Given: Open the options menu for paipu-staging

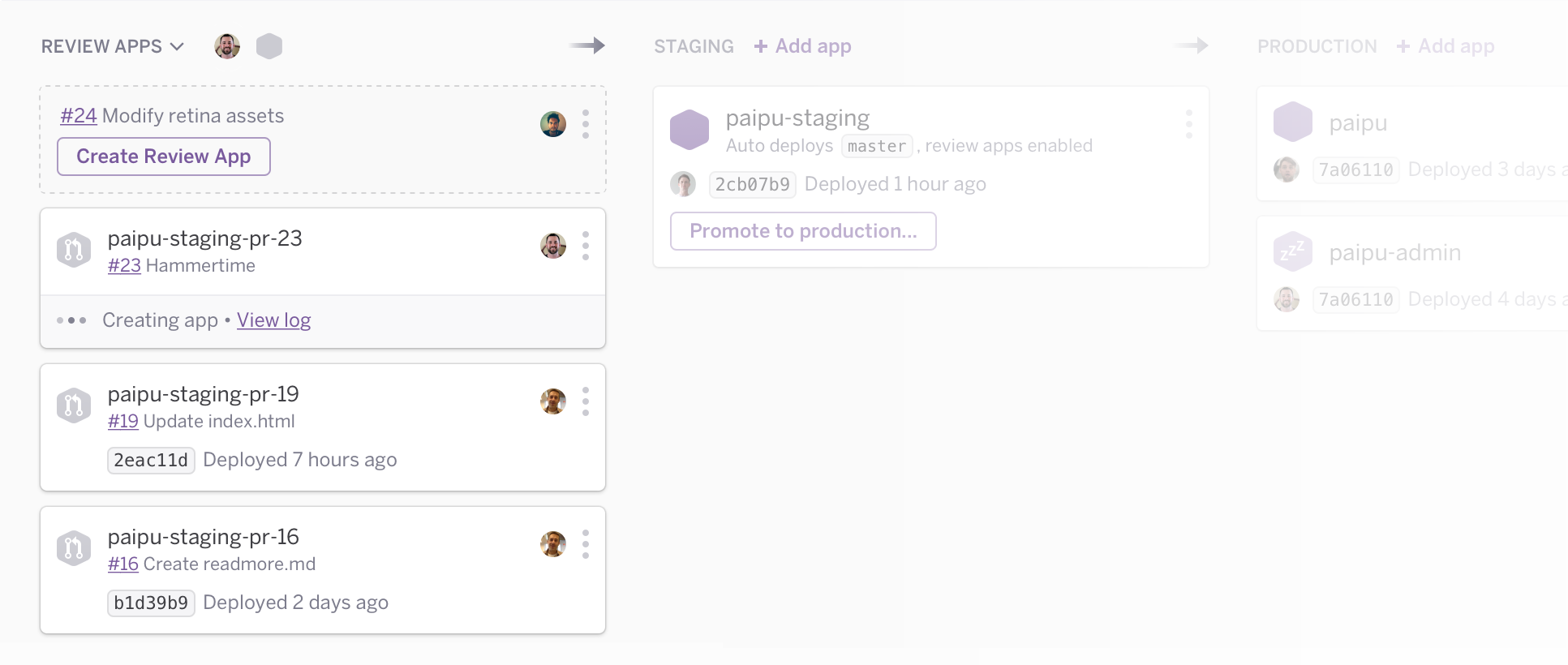Looking at the screenshot, I should tap(1189, 124).
